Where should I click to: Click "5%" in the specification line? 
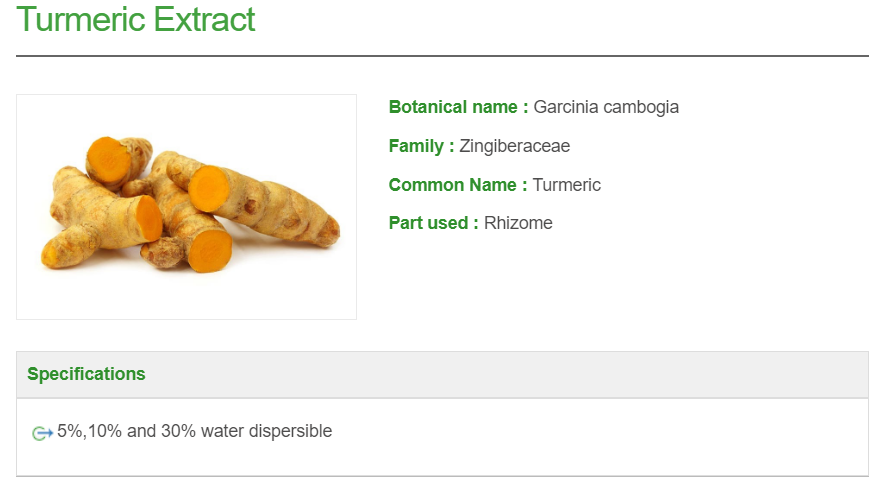pyautogui.click(x=70, y=431)
